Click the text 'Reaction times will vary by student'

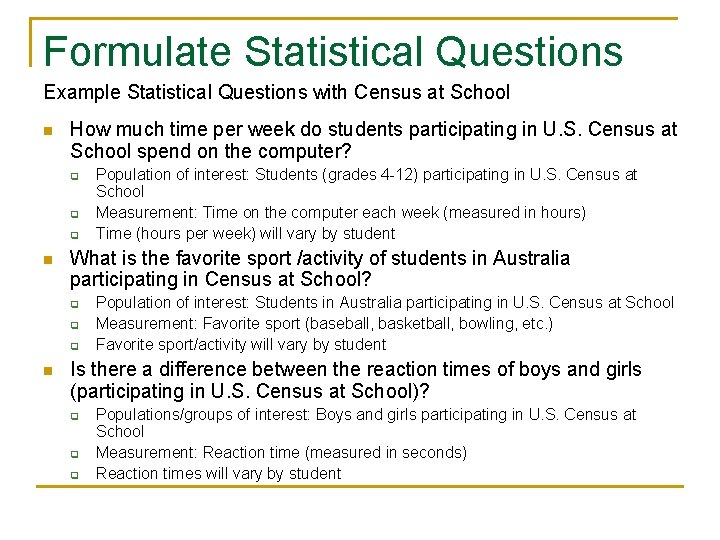pyautogui.click(x=218, y=473)
